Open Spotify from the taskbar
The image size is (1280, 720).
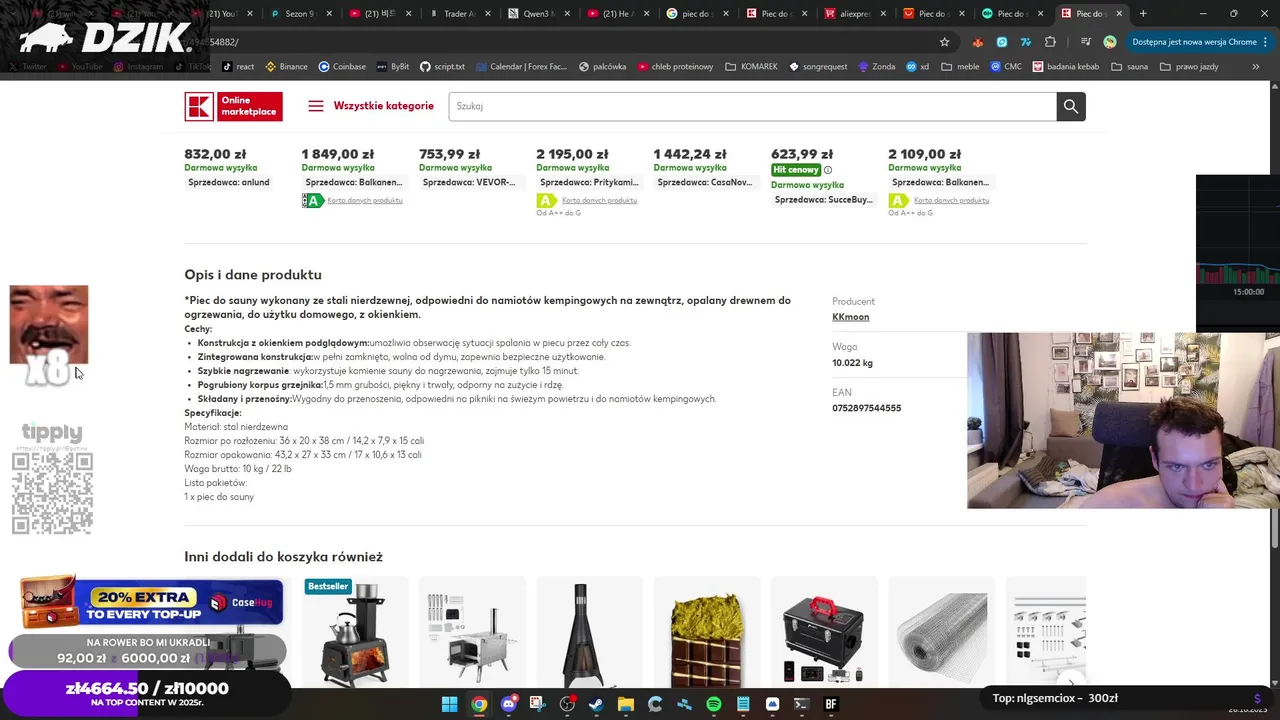click(x=714, y=704)
